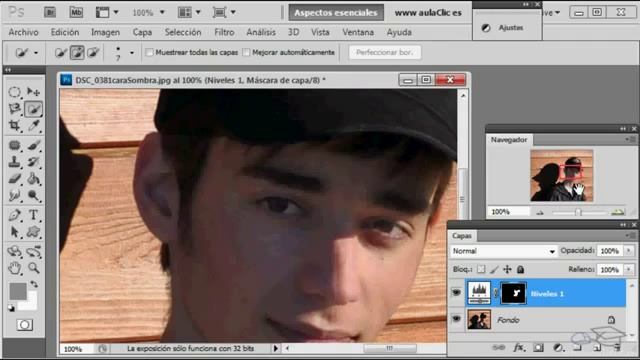Viewport: 640px width, 360px height.
Task: Select the Crop tool
Action: coord(15,126)
